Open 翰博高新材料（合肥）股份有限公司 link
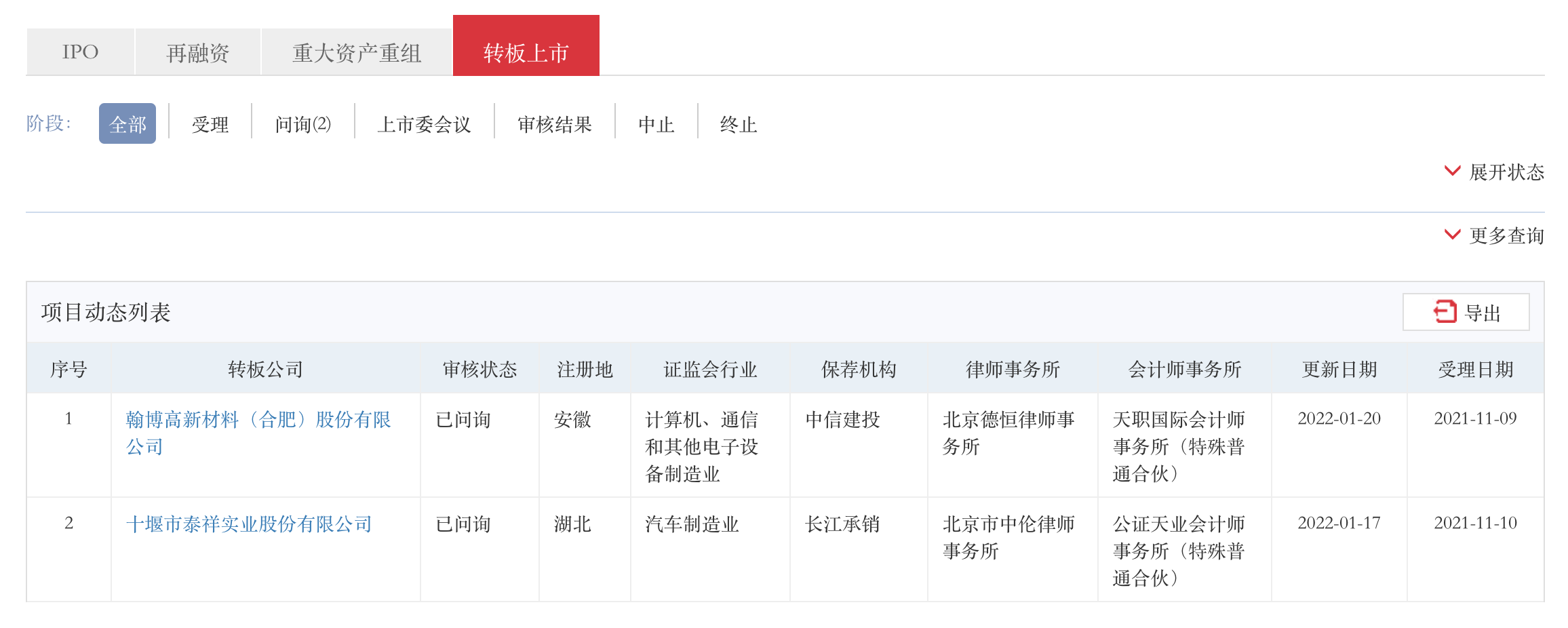 pos(258,420)
